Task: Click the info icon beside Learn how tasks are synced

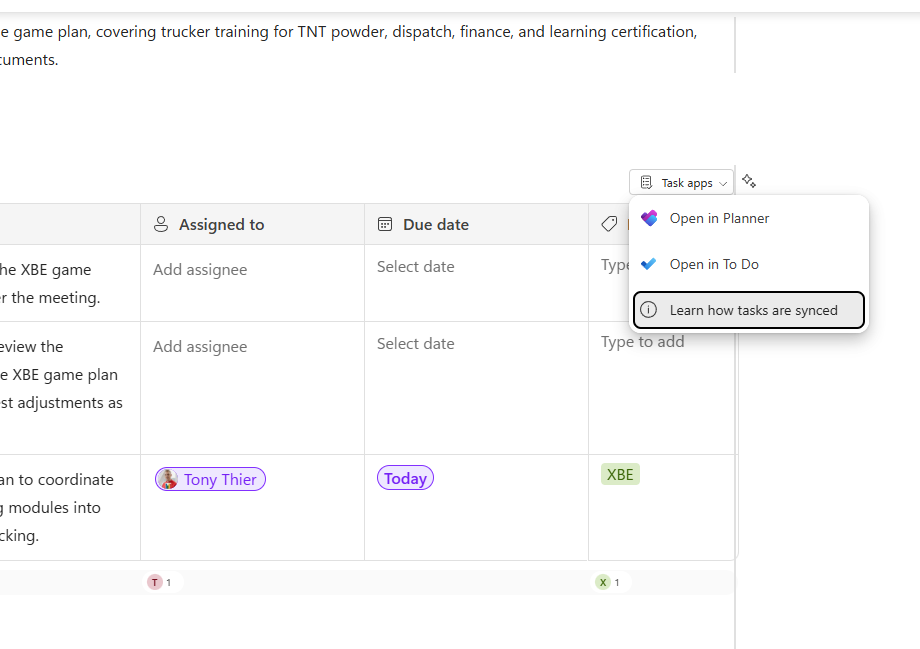Action: coord(649,310)
